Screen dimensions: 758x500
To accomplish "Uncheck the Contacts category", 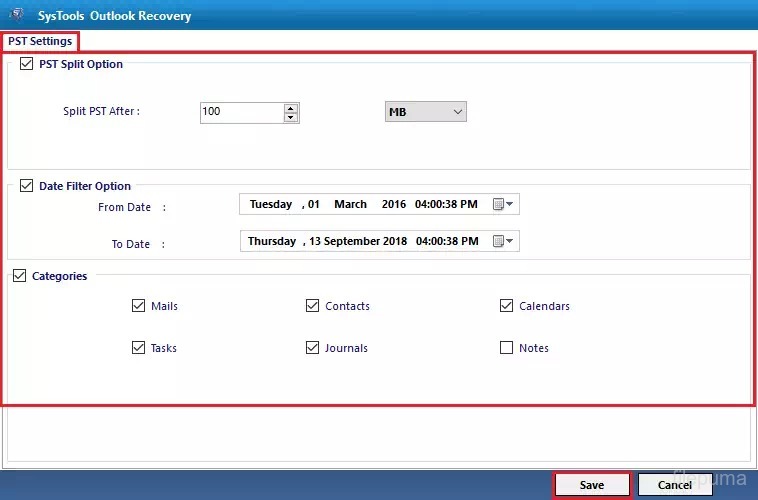I will point(313,306).
